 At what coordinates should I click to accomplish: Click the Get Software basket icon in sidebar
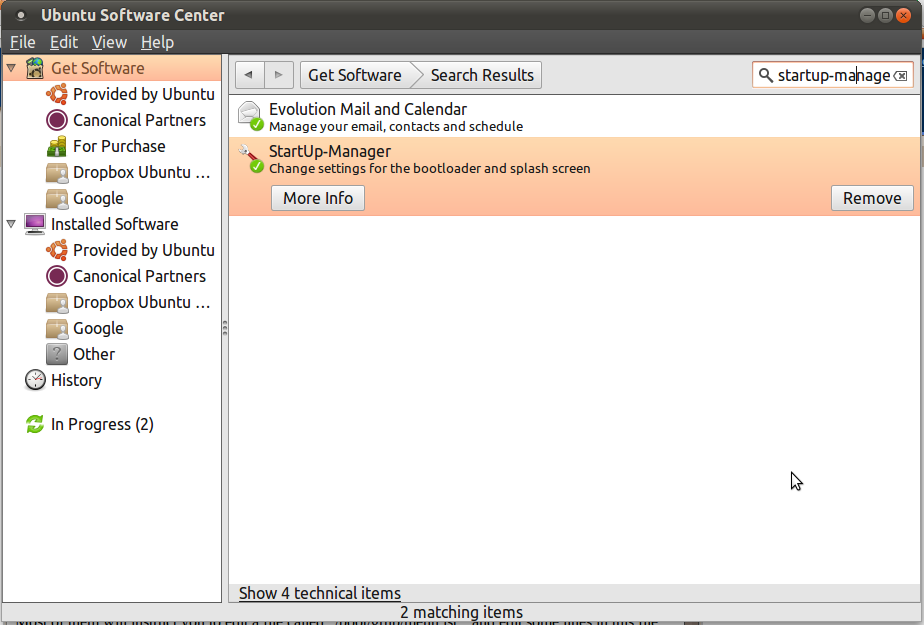point(35,68)
